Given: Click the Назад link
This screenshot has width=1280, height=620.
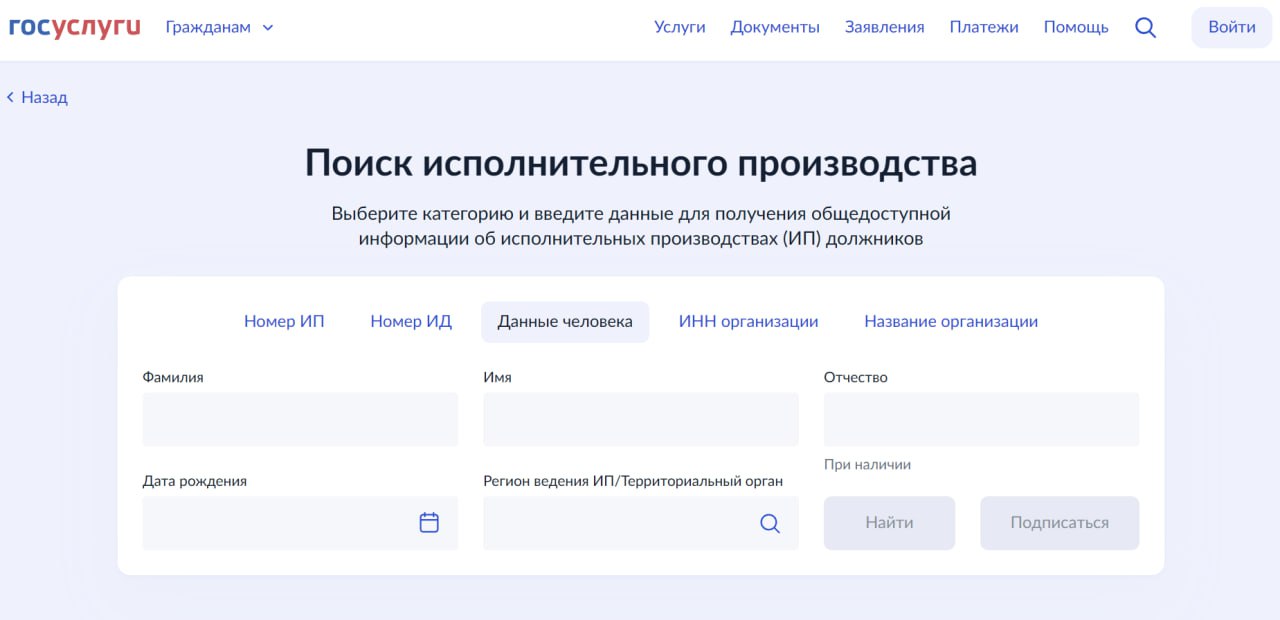Looking at the screenshot, I should pyautogui.click(x=44, y=97).
